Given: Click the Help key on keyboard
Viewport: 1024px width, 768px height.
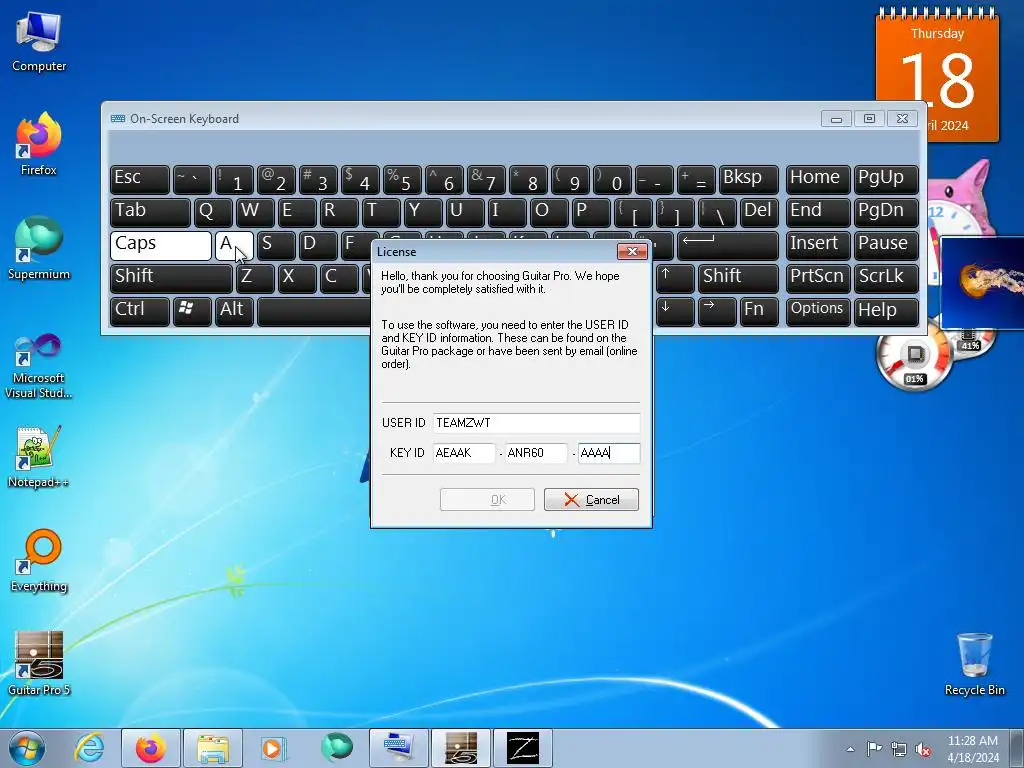Looking at the screenshot, I should (x=886, y=311).
